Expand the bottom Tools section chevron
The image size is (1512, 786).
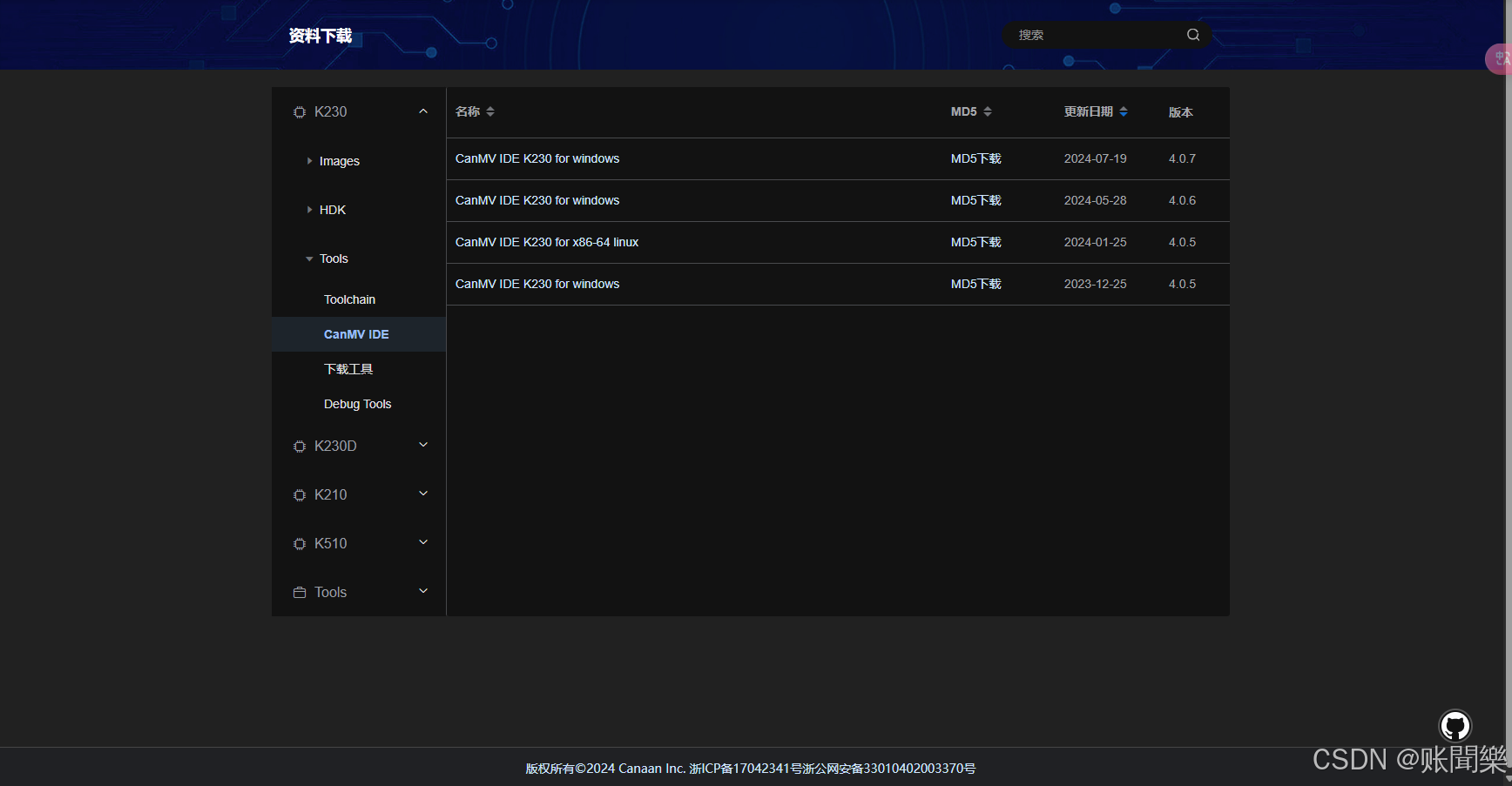pyautogui.click(x=423, y=591)
